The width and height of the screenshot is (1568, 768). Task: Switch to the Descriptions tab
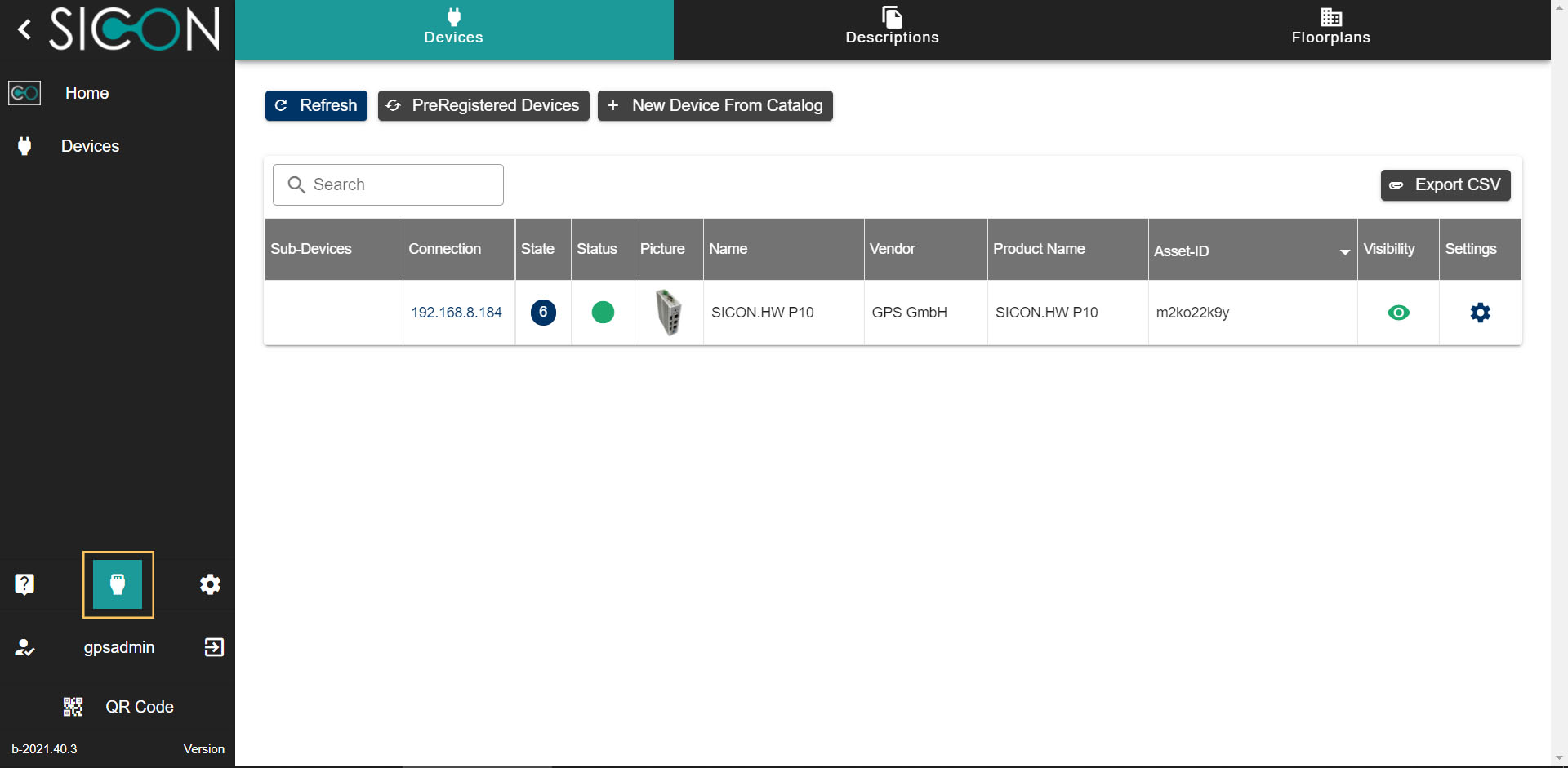(892, 29)
